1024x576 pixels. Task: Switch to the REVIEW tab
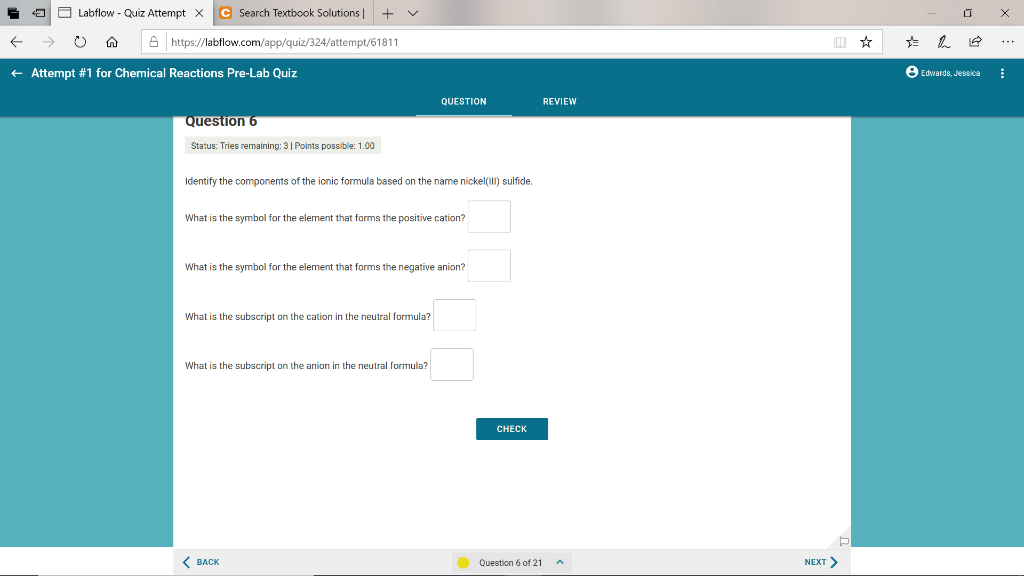click(560, 101)
